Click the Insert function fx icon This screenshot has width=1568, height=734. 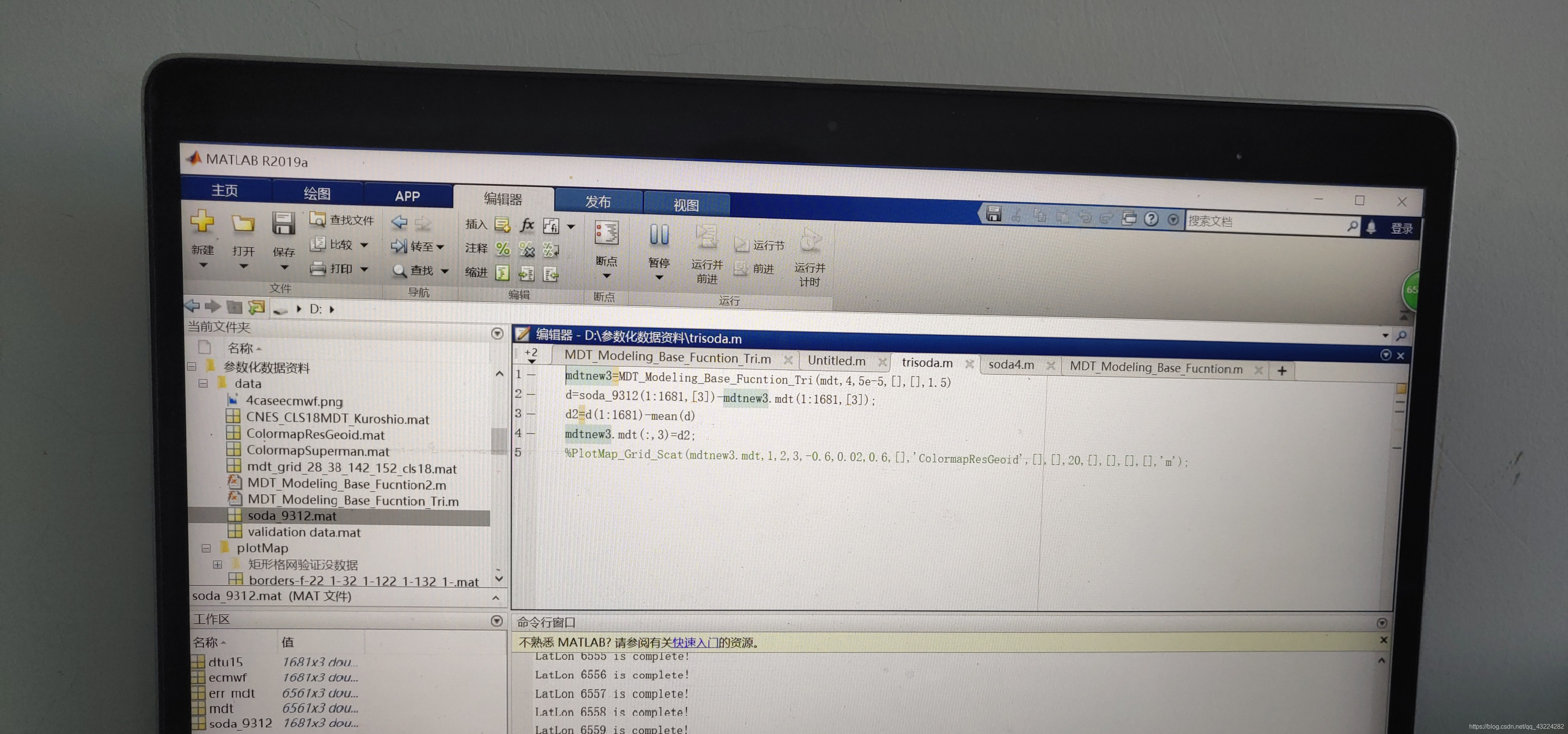[527, 225]
